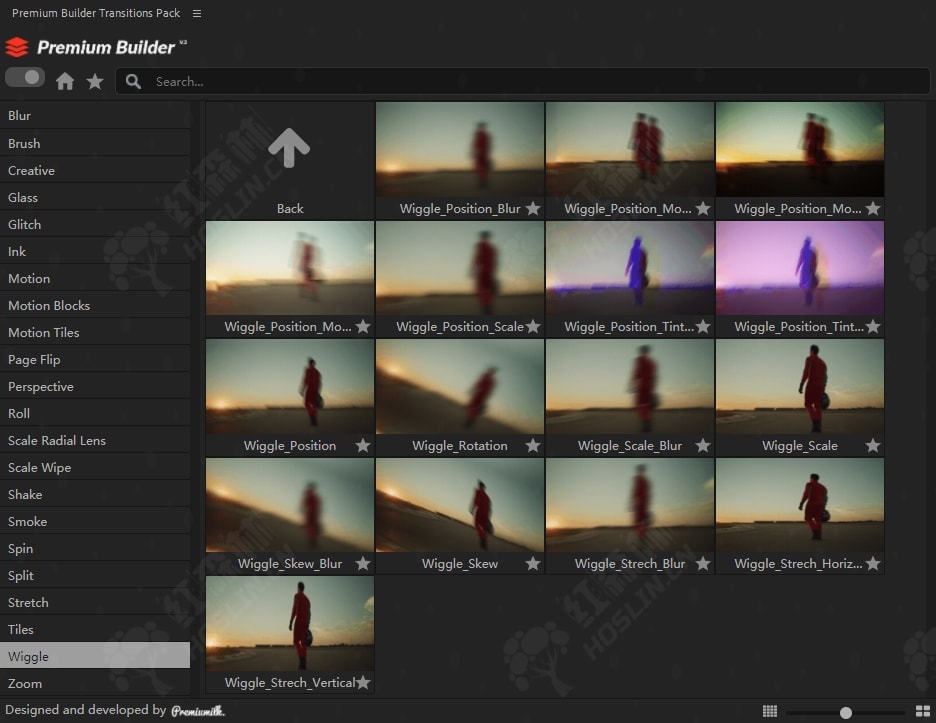Favorite Wiggle_Position_Scale with its star
The width and height of the screenshot is (936, 723).
click(x=533, y=327)
